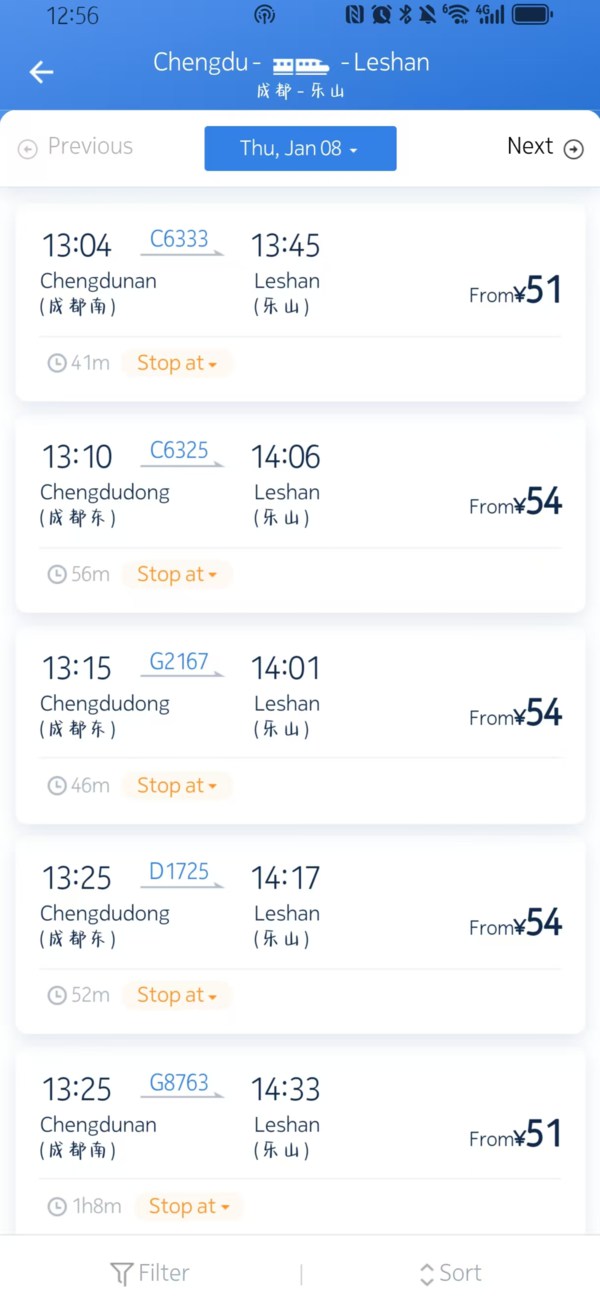The width and height of the screenshot is (600, 1300).
Task: Tap the train icon in the header
Action: point(301,66)
